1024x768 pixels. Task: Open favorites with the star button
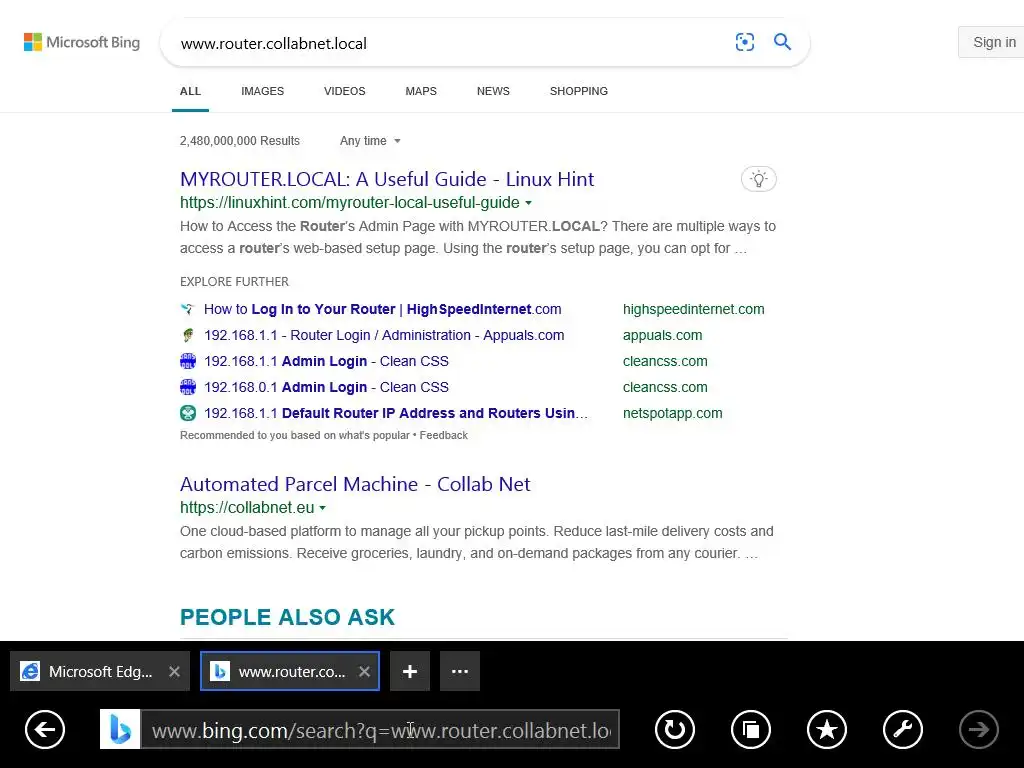pyautogui.click(x=827, y=729)
